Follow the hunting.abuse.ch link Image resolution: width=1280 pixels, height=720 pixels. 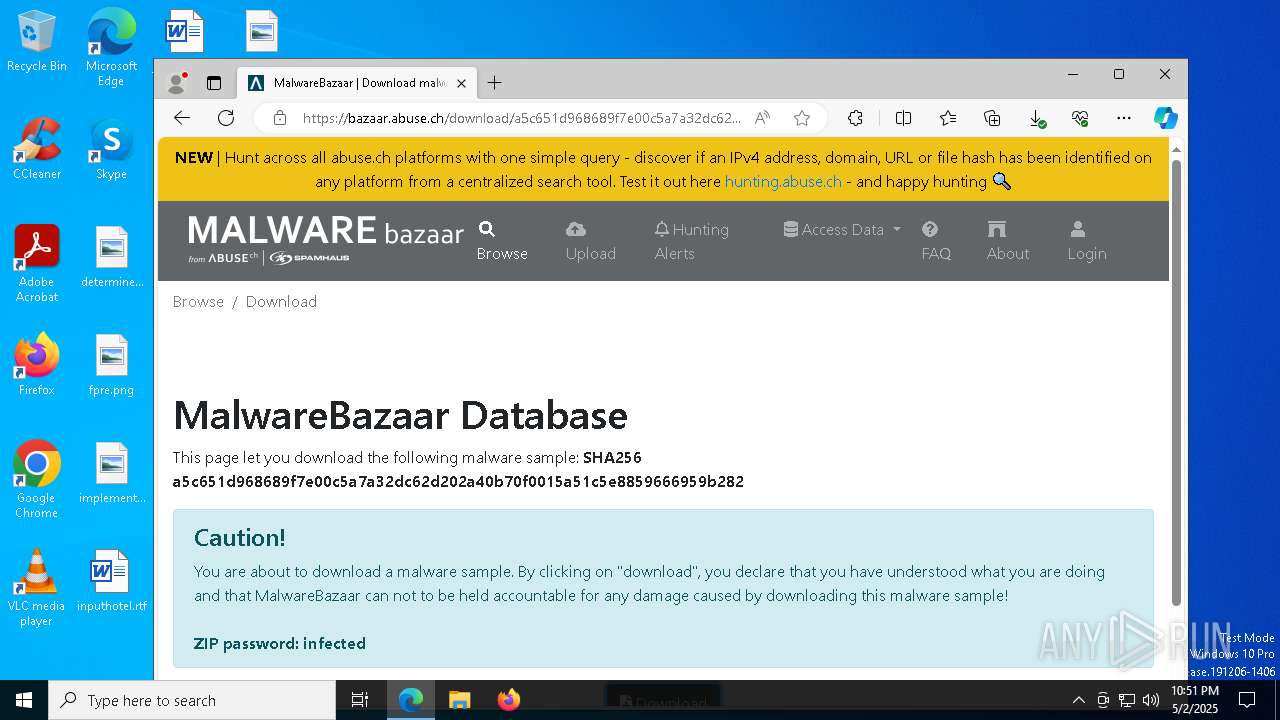783,181
